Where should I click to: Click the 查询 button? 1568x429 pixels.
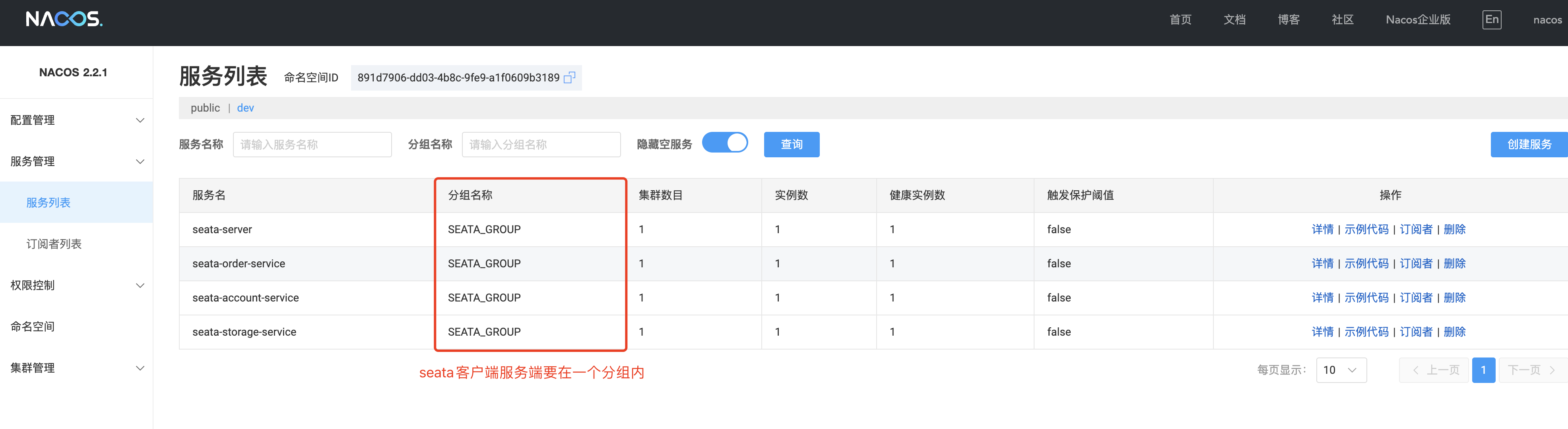pos(791,144)
